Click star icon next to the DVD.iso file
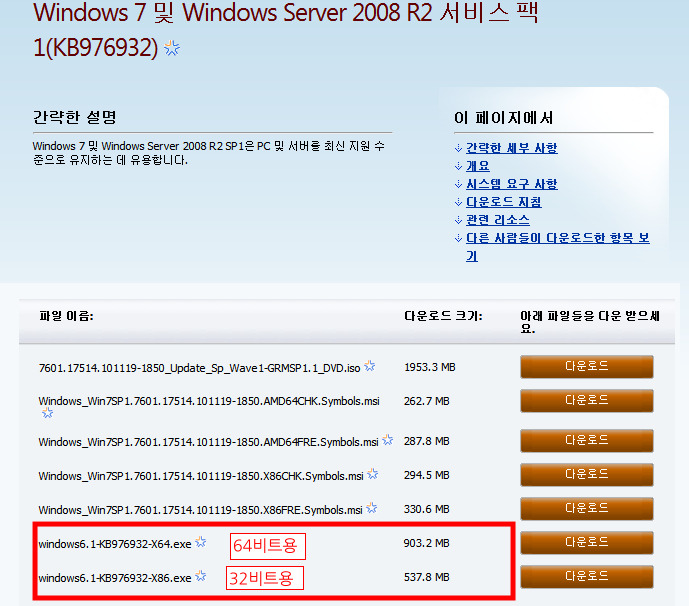The height and width of the screenshot is (606, 689). tap(370, 366)
